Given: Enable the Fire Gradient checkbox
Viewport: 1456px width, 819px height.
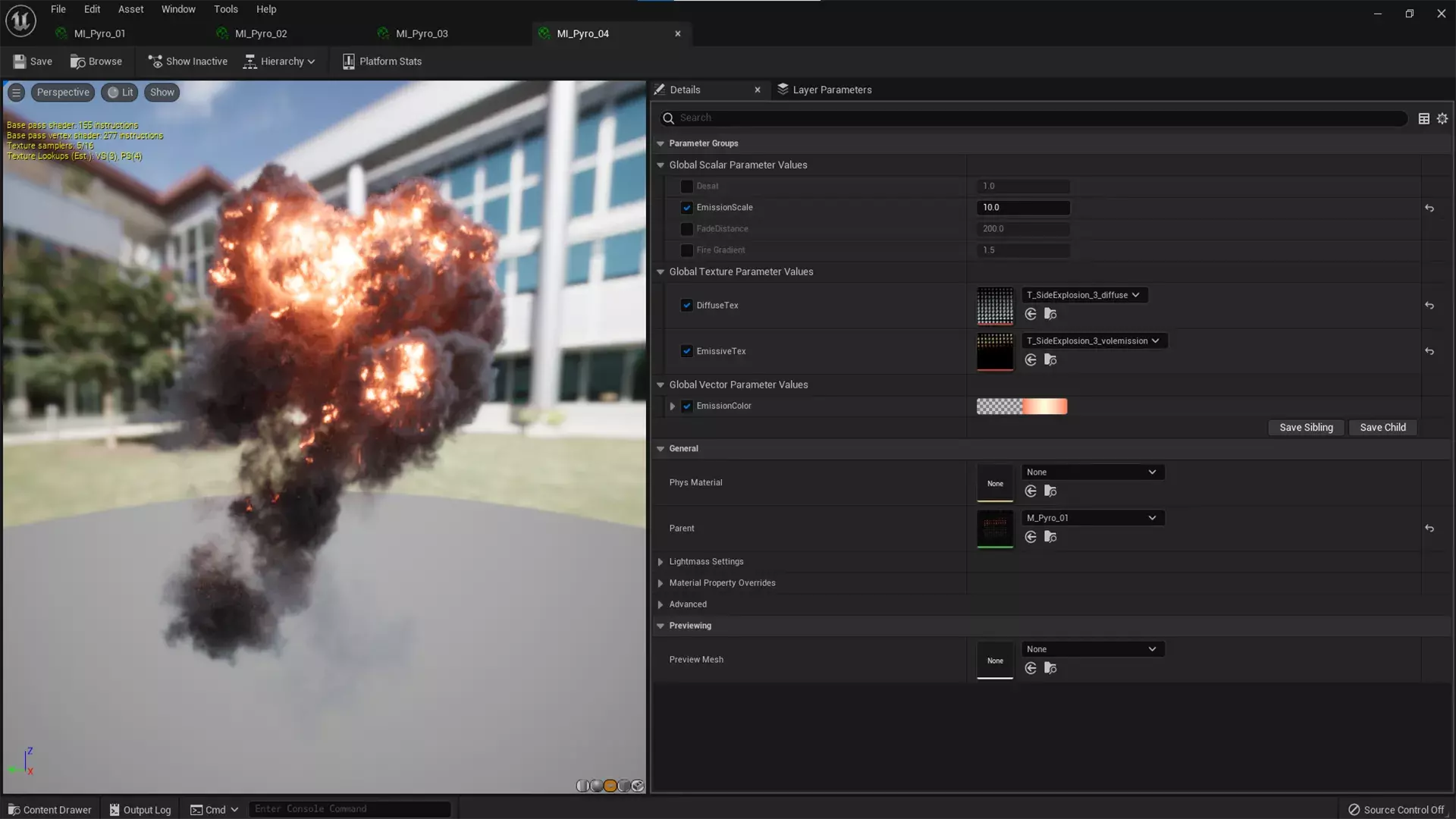Looking at the screenshot, I should click(x=686, y=249).
